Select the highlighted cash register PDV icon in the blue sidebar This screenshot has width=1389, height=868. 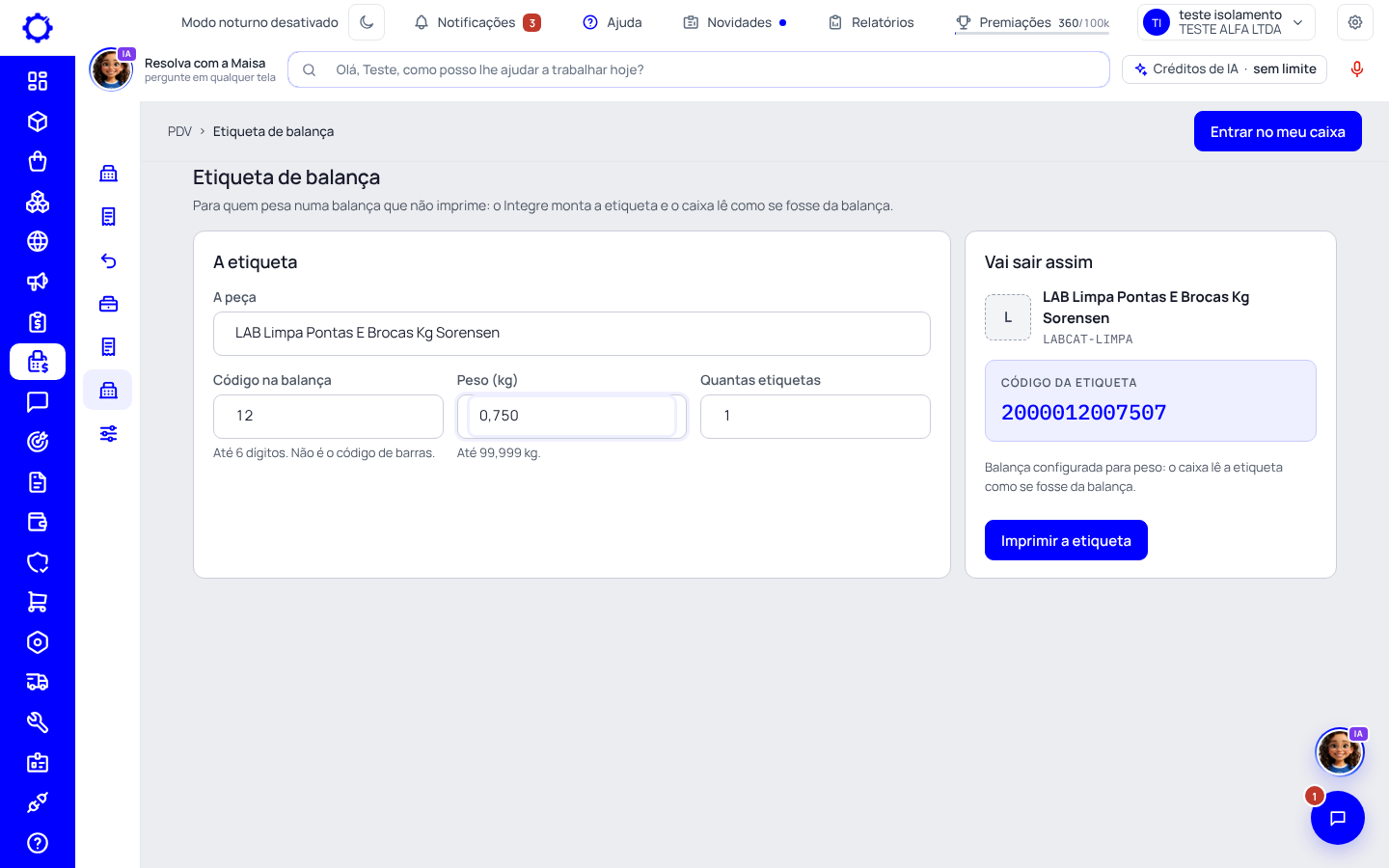coord(38,362)
